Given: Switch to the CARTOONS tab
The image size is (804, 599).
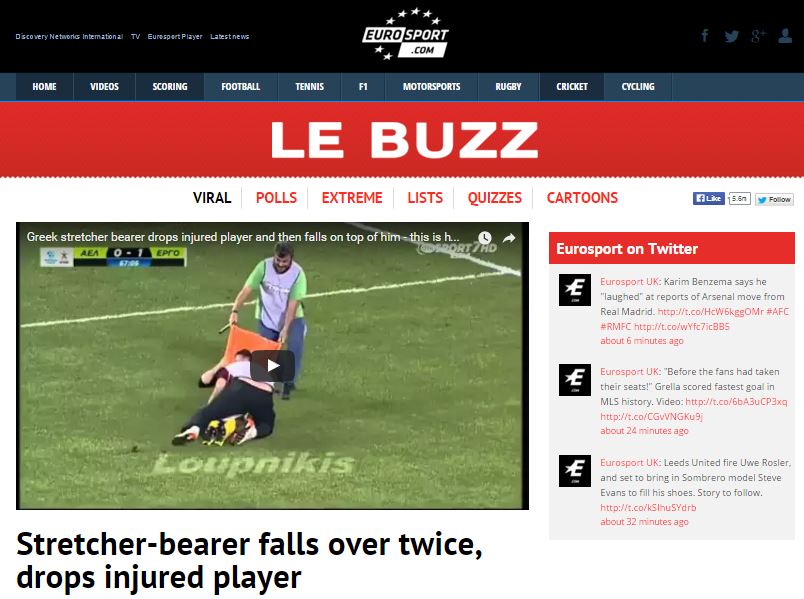Looking at the screenshot, I should pyautogui.click(x=582, y=198).
